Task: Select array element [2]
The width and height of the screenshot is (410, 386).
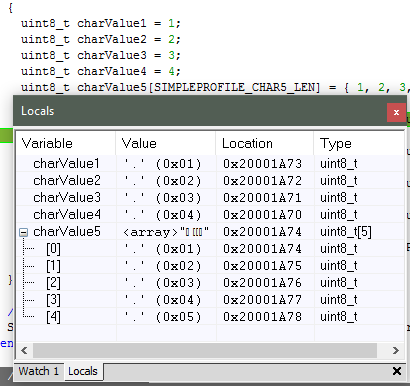Action: pos(210,283)
